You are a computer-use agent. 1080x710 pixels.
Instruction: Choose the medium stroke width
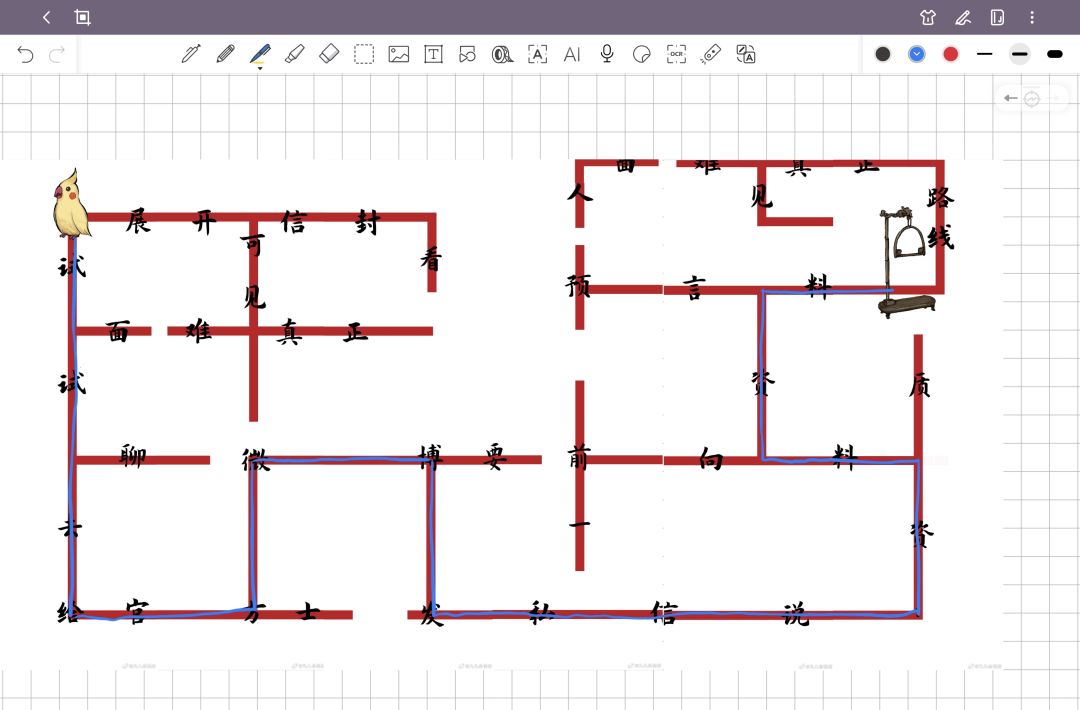1019,54
